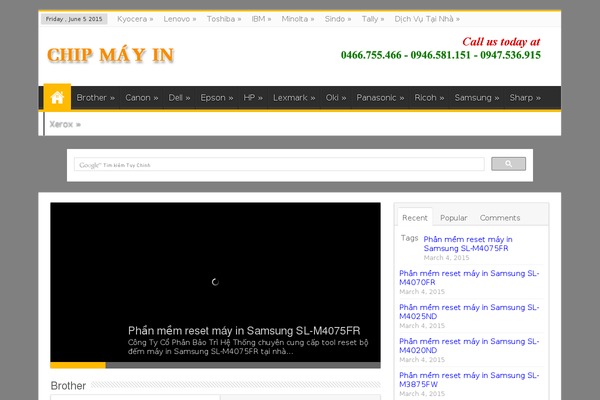This screenshot has width=600, height=400.
Task: Open sidebar link Samsung SL-M4025ND
Action: click(x=469, y=312)
